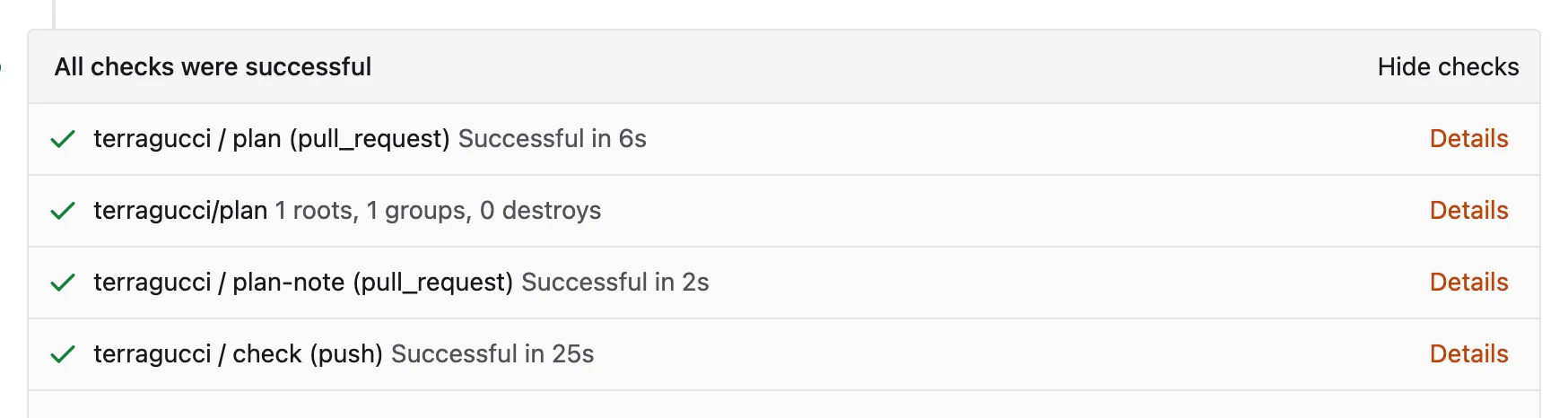View Details of terragucci / plan-note (pull_request)
Screen dimensions: 1568x418
(x=1468, y=283)
